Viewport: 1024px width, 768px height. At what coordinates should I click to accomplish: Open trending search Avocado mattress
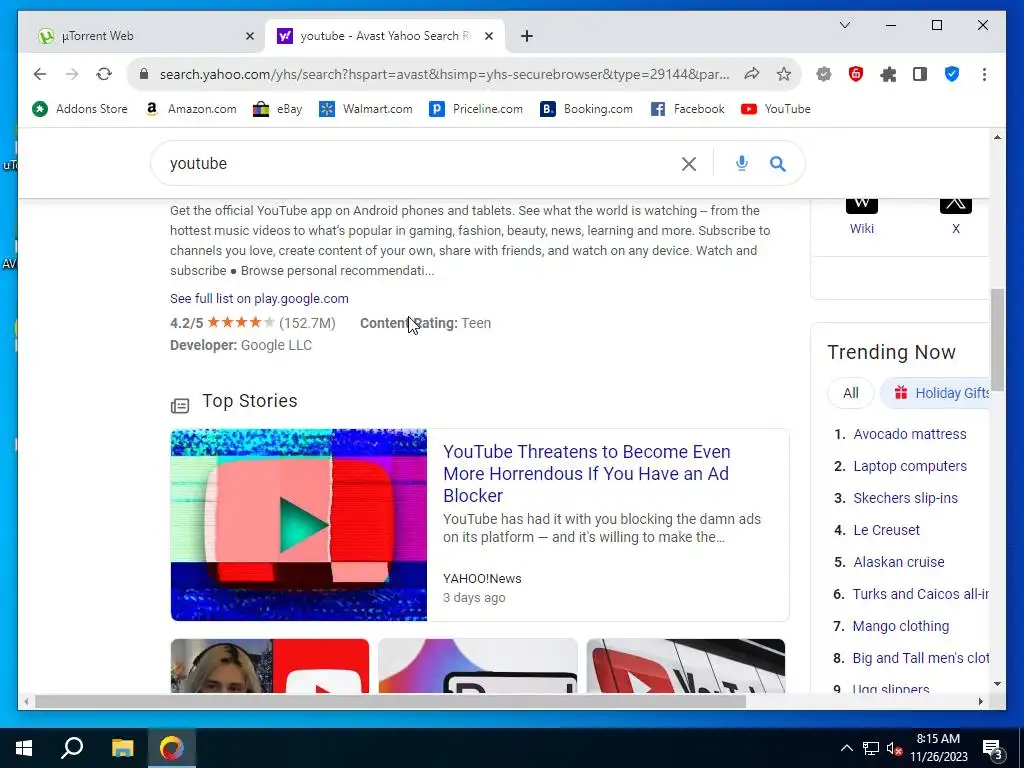pos(910,434)
